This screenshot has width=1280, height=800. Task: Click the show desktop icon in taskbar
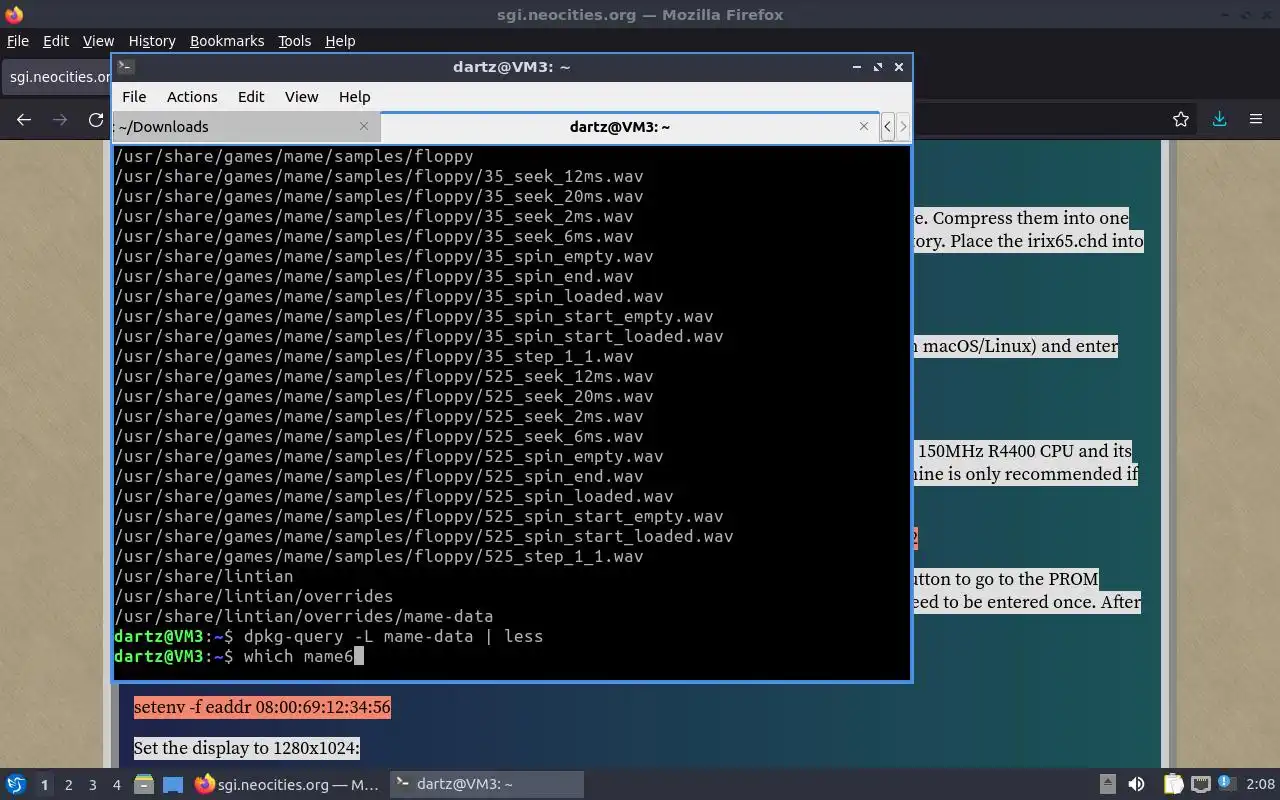click(x=173, y=785)
